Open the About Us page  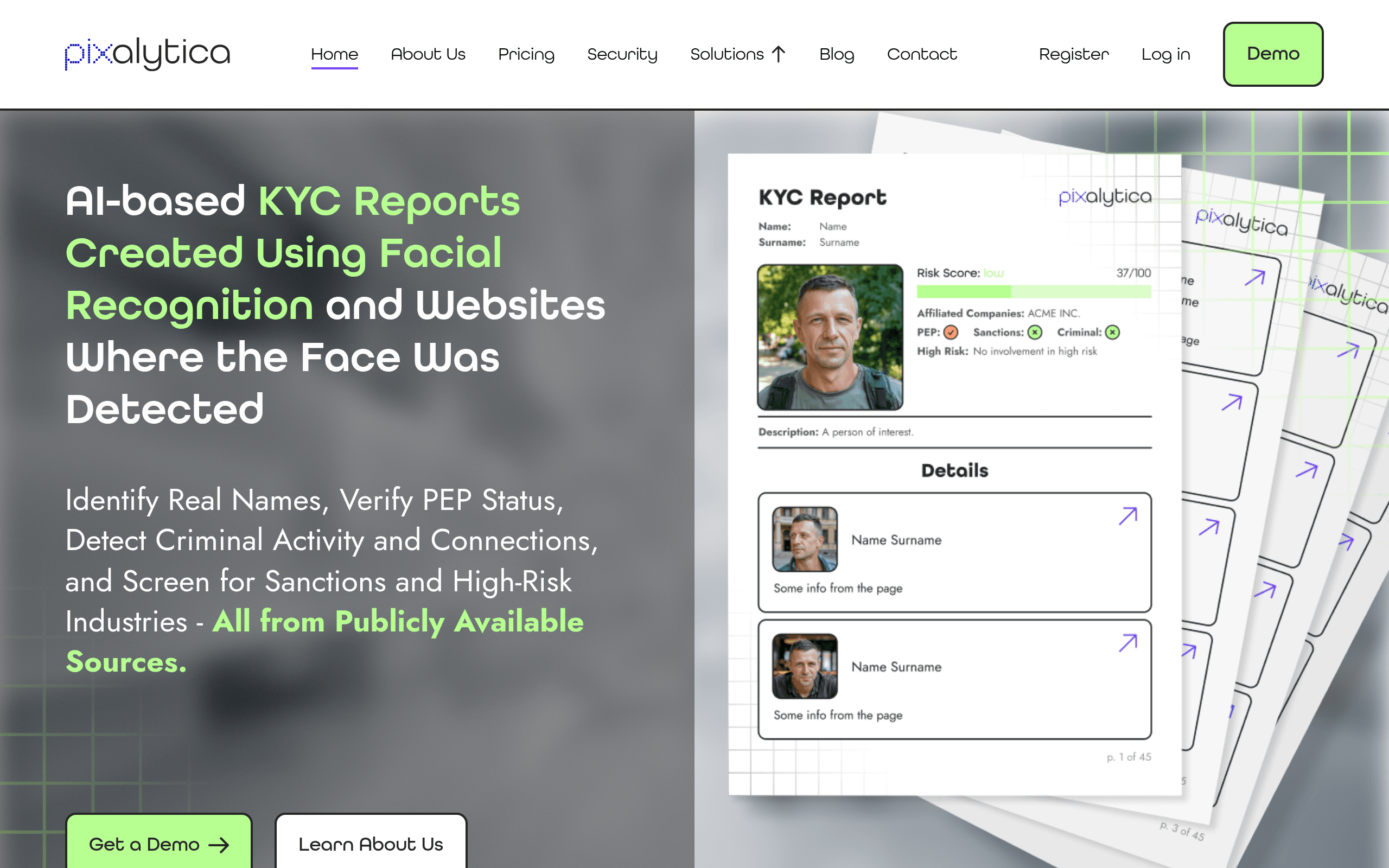[x=428, y=54]
